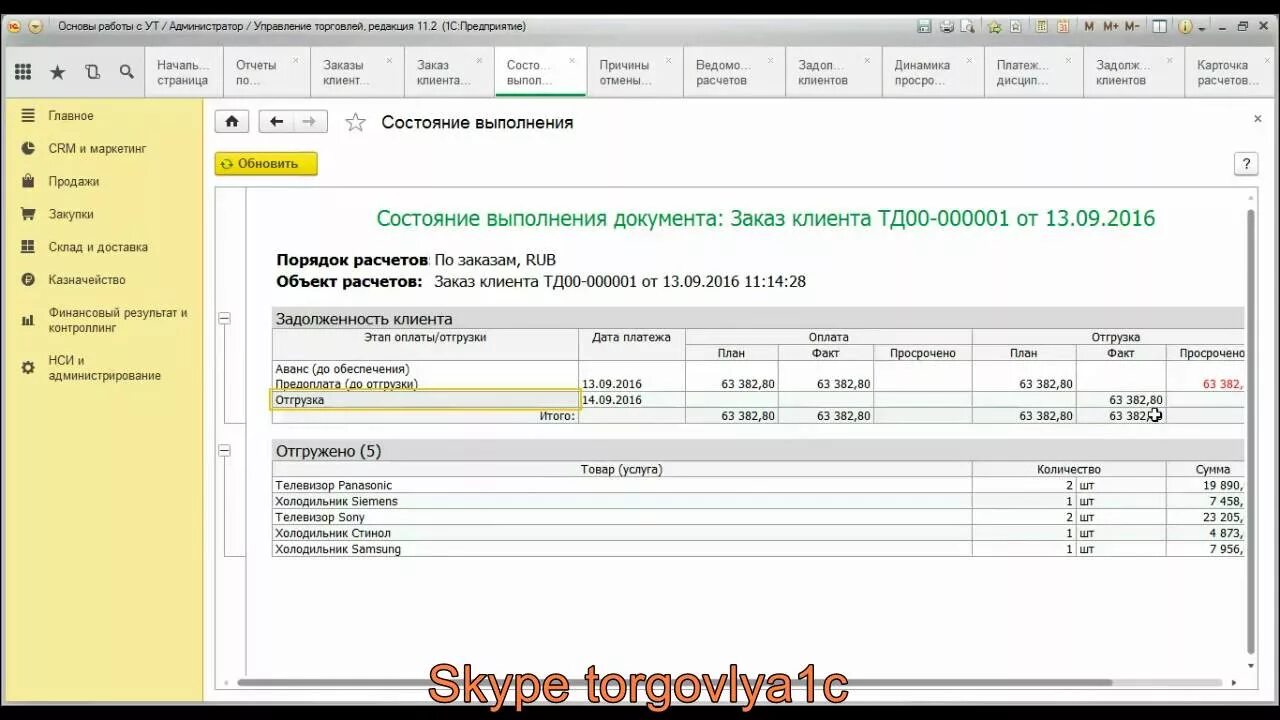Close the Состояние выполнения form
The height and width of the screenshot is (720, 1280).
point(1258,118)
